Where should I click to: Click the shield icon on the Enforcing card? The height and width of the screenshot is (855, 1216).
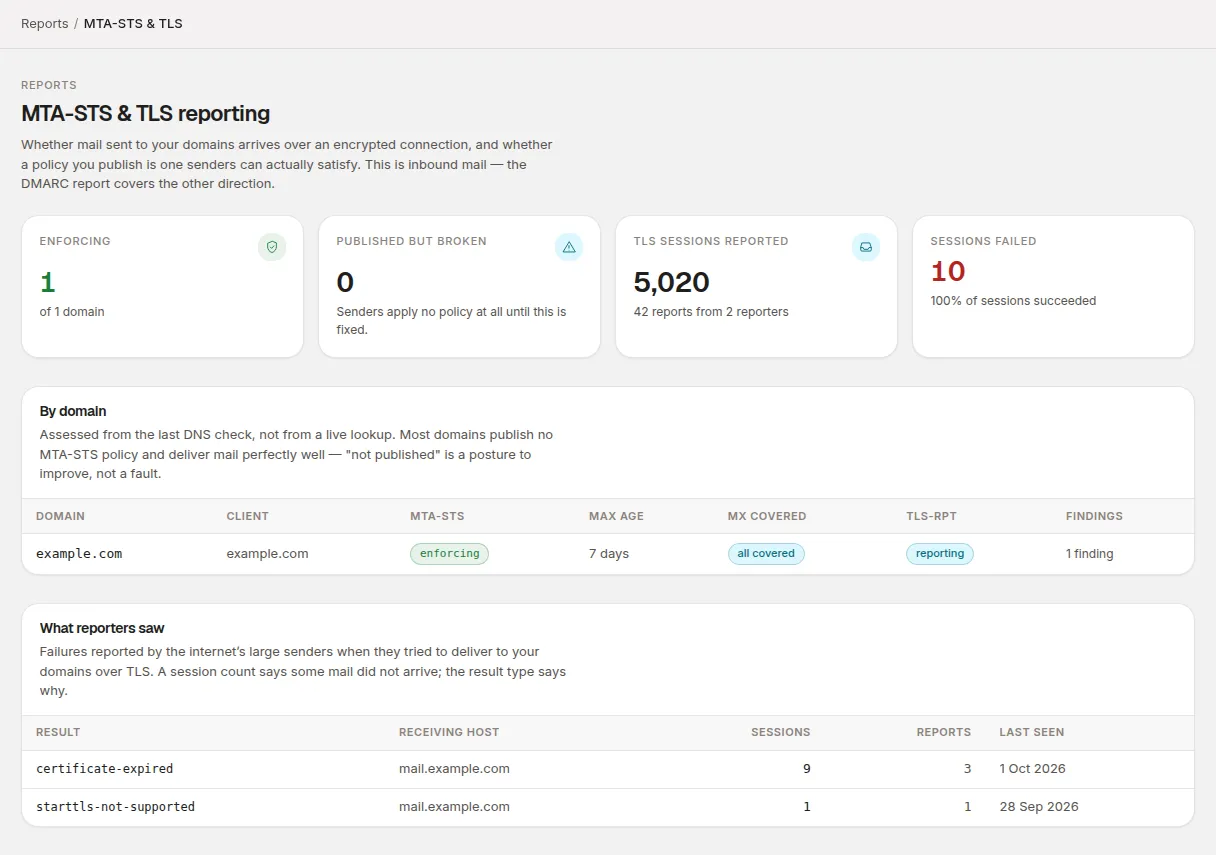click(x=272, y=247)
